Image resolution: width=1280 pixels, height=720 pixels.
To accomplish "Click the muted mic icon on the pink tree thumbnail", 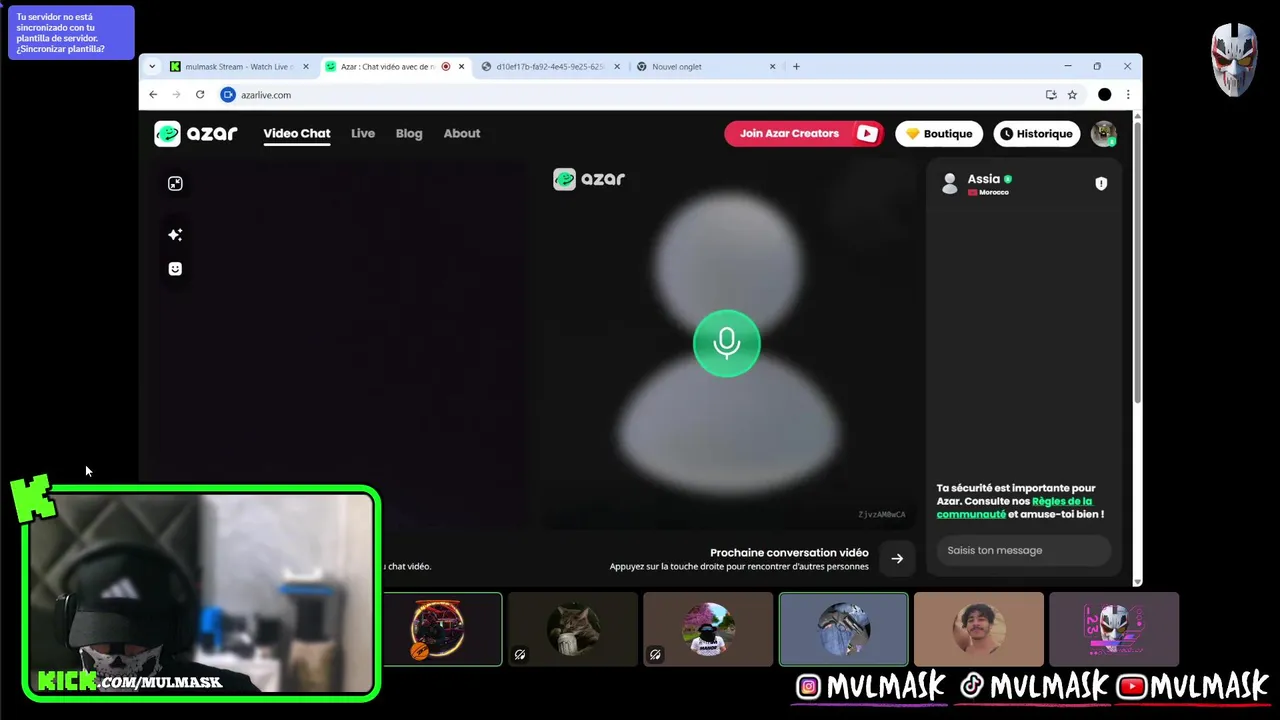I will [655, 655].
